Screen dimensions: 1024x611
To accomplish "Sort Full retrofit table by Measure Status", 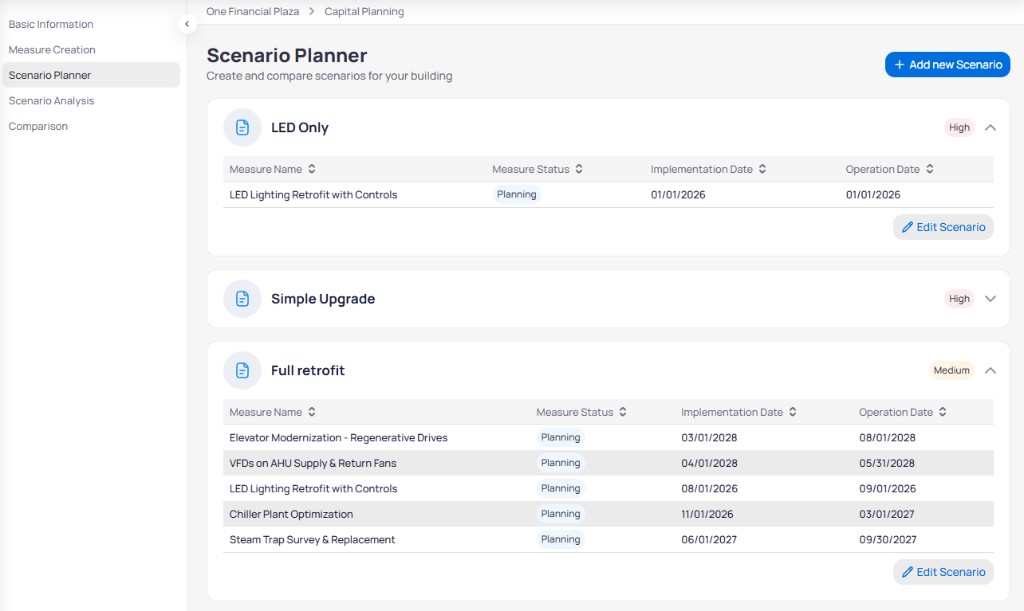I will pos(622,412).
